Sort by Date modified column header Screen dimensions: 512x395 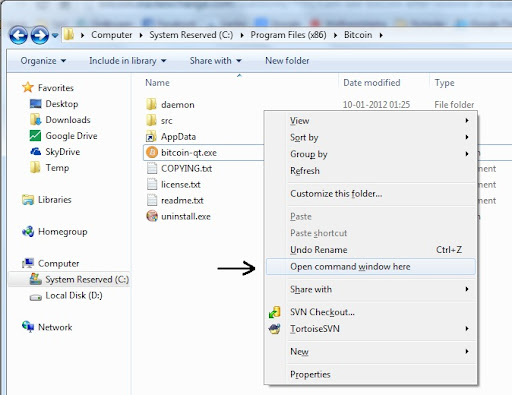(372, 83)
